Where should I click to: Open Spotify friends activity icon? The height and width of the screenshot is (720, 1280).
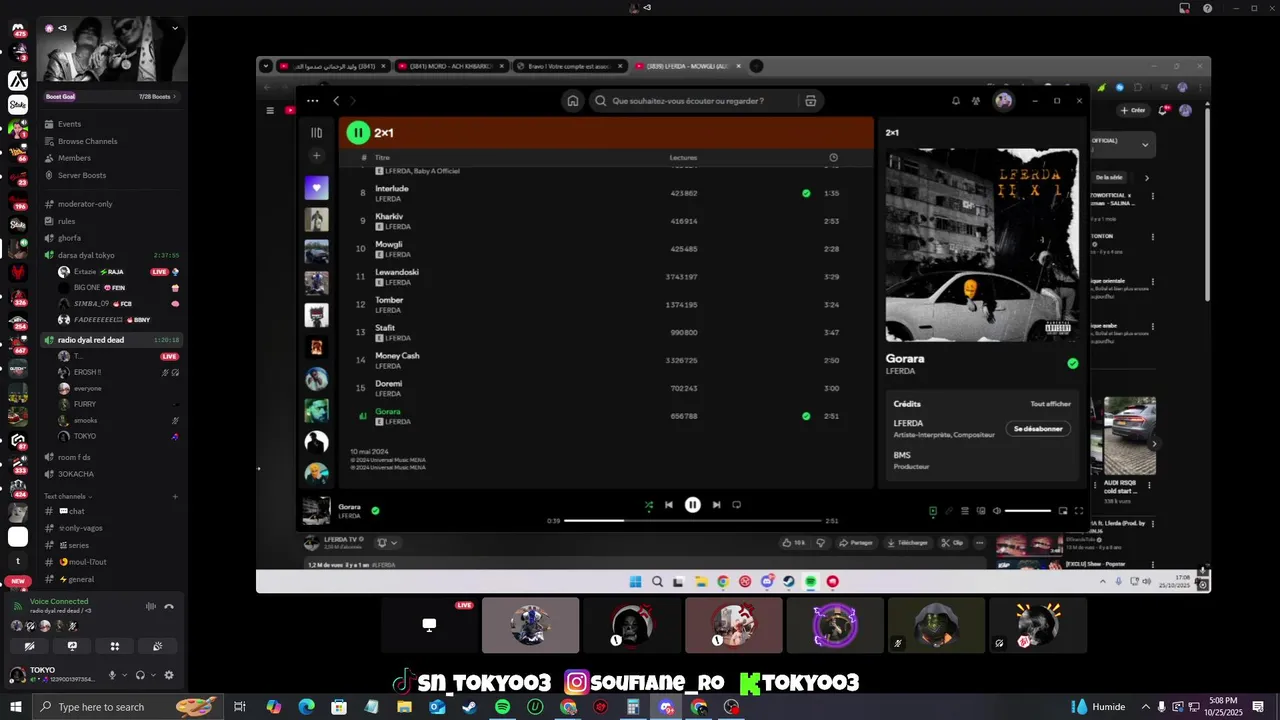point(976,101)
